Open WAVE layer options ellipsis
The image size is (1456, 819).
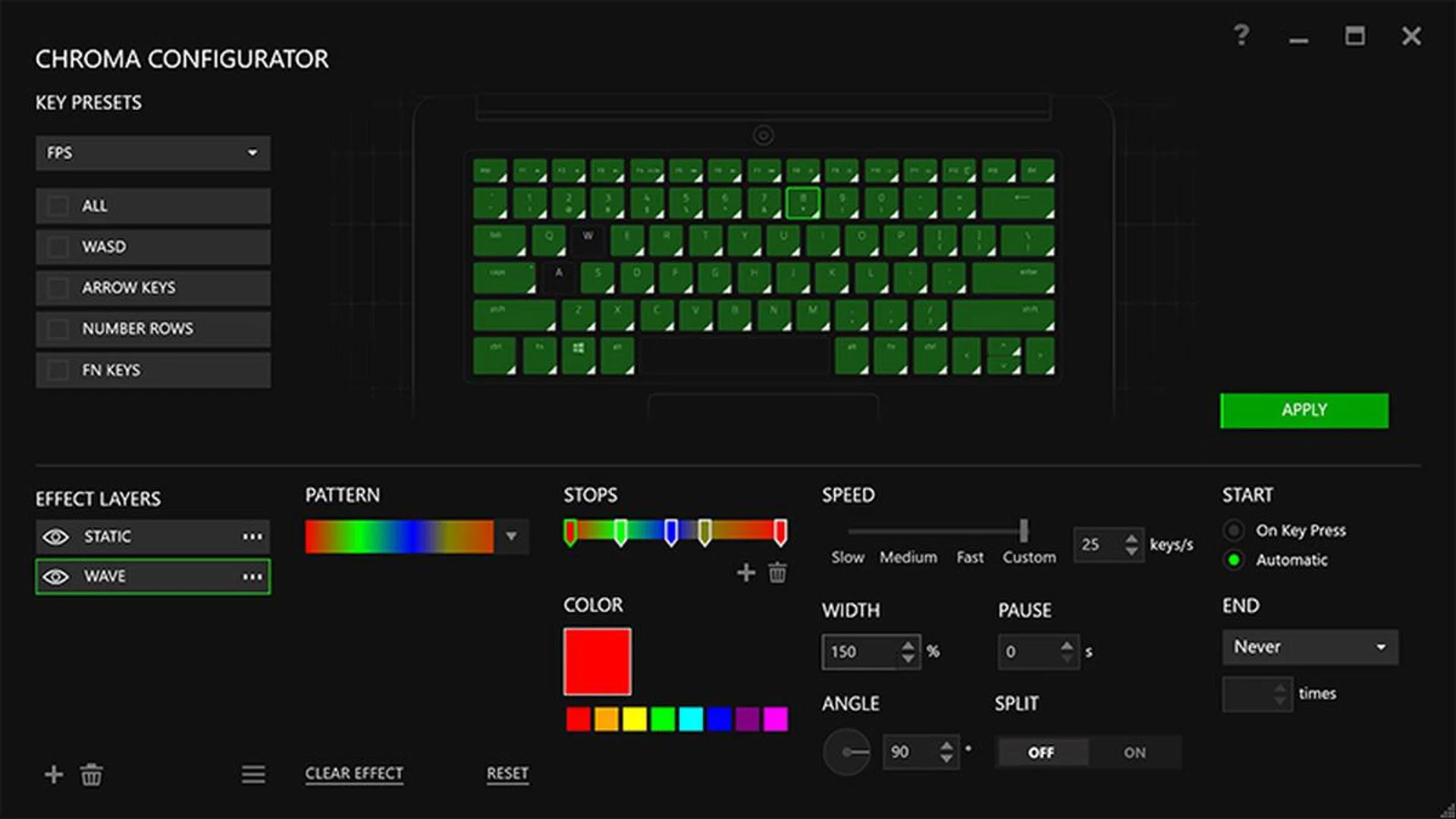pyautogui.click(x=253, y=576)
